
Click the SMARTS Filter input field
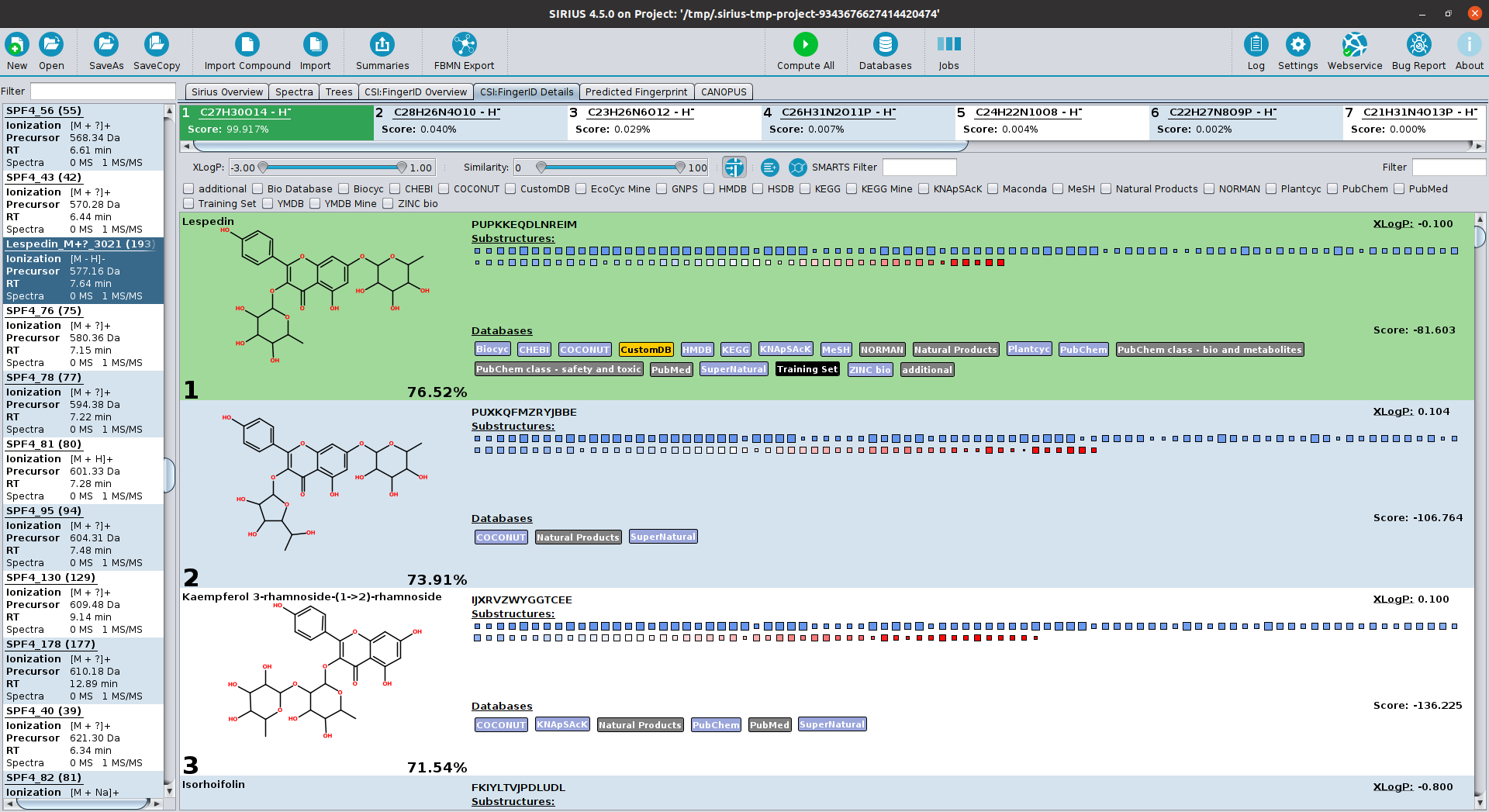pos(919,168)
